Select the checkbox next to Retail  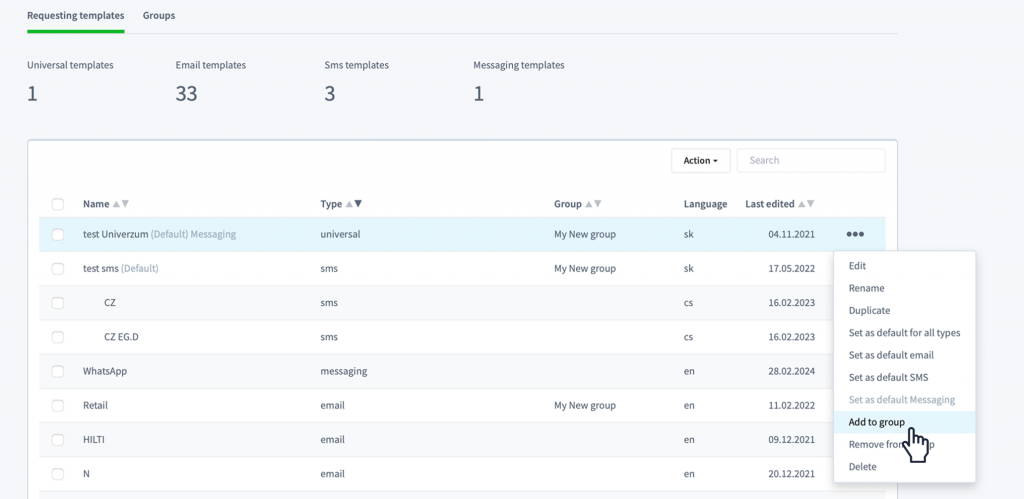point(57,405)
